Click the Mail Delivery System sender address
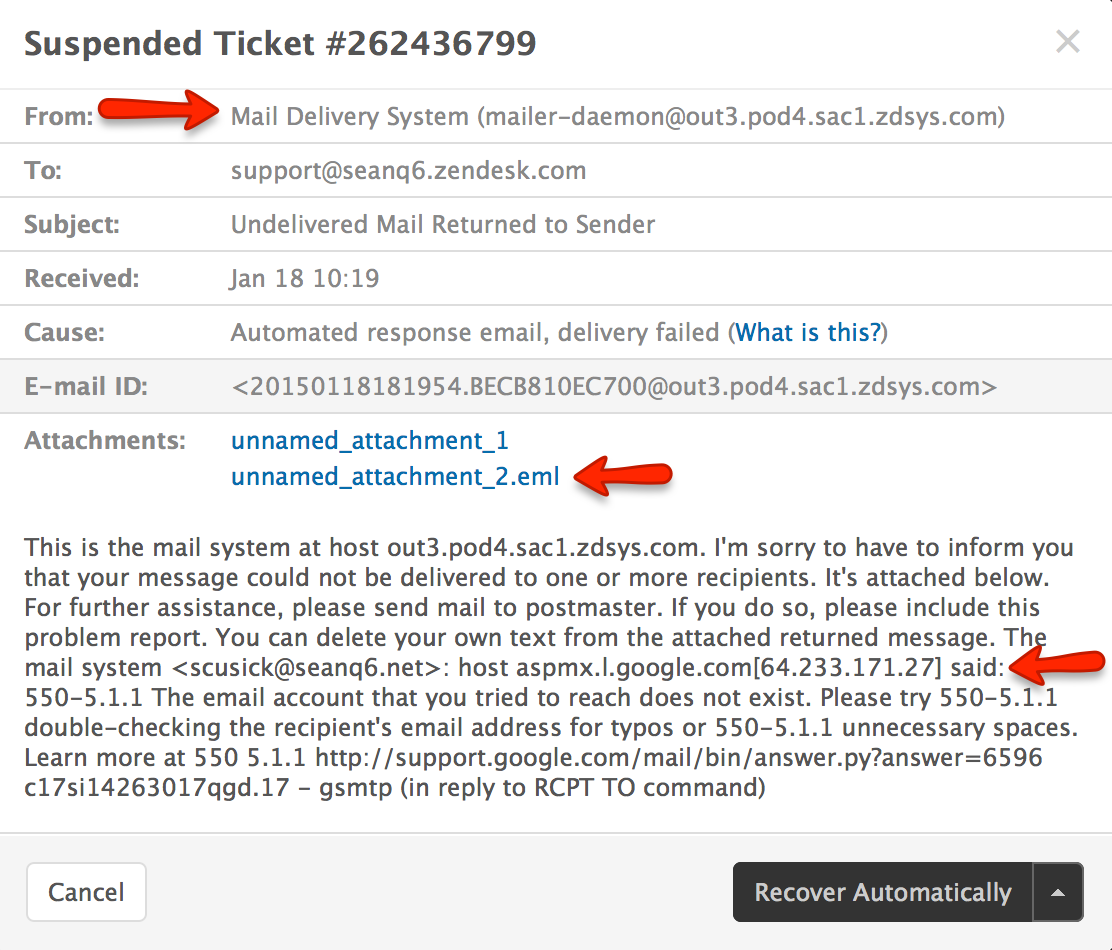The width and height of the screenshot is (1112, 950). tap(617, 117)
